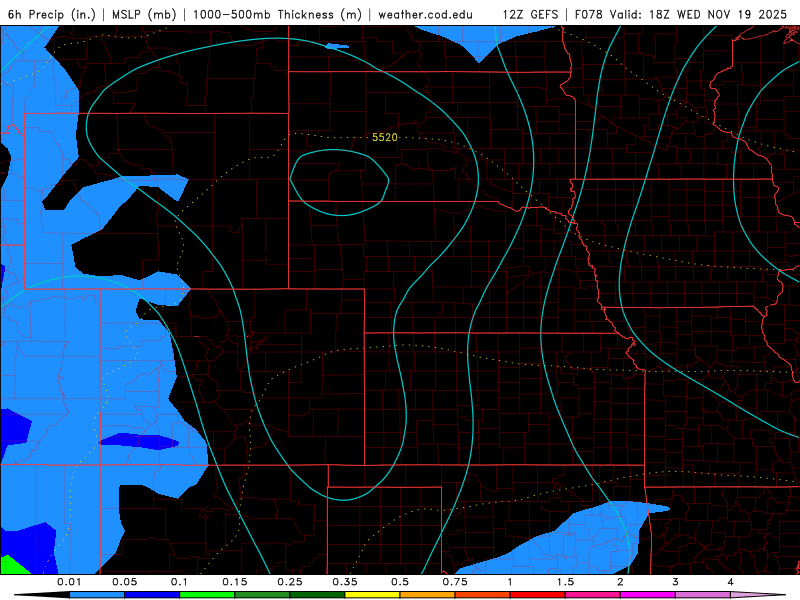The width and height of the screenshot is (800, 600).
Task: Click the yellow '5520' thickness contour label
Action: tap(385, 137)
